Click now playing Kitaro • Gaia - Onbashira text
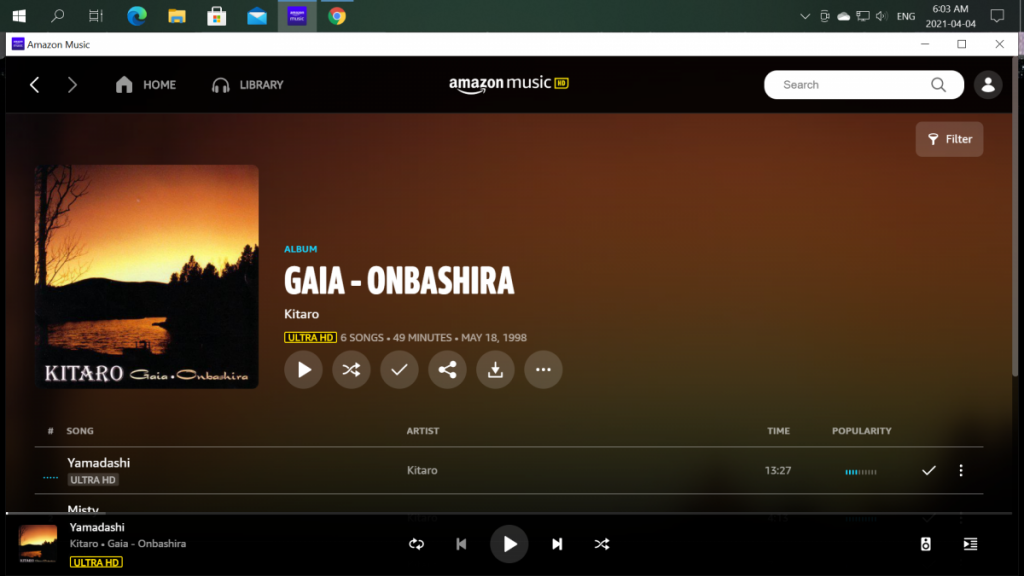The height and width of the screenshot is (576, 1024). pyautogui.click(x=128, y=543)
